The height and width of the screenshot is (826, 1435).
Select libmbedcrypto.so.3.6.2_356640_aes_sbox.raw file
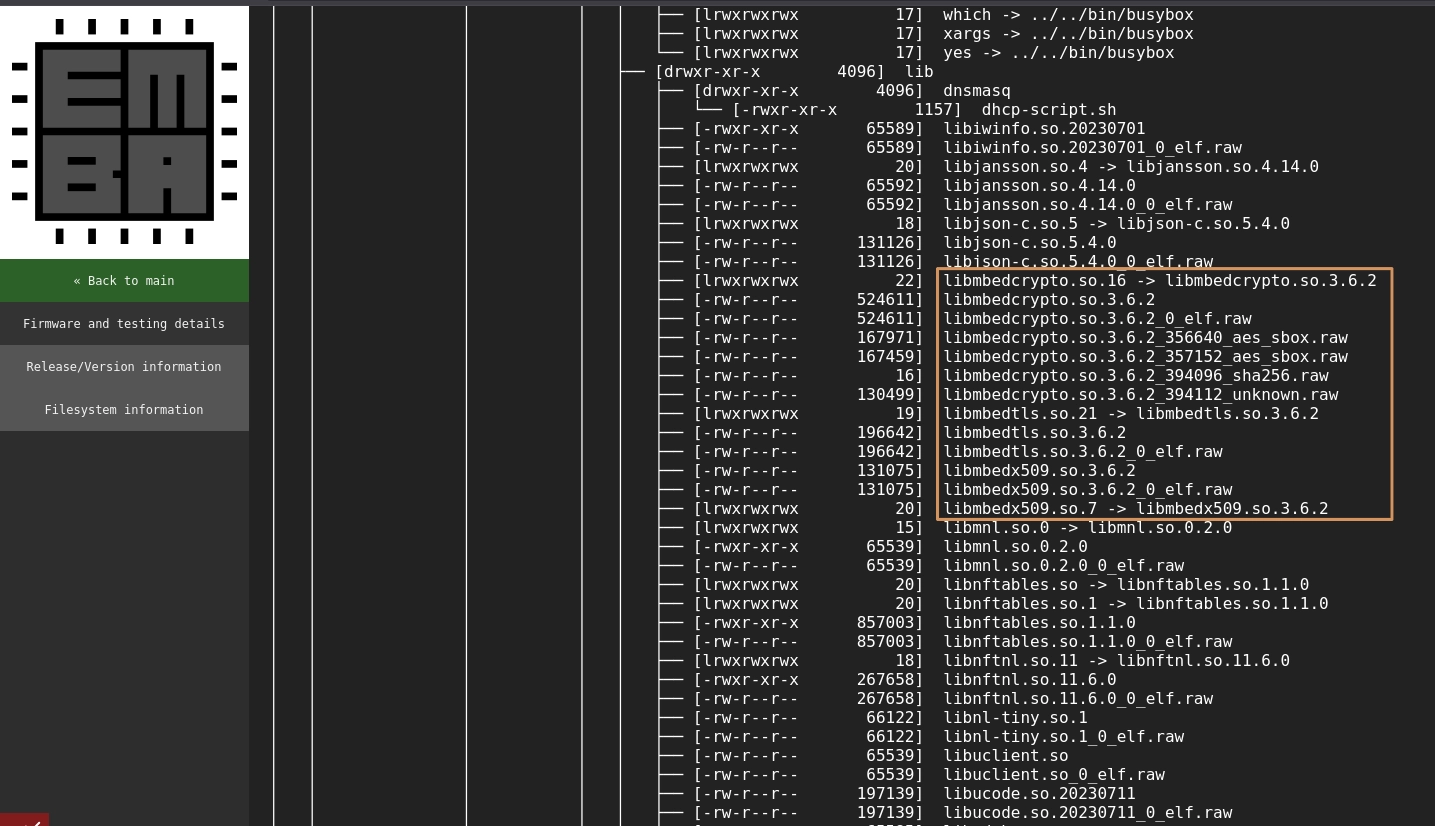pyautogui.click(x=1146, y=338)
